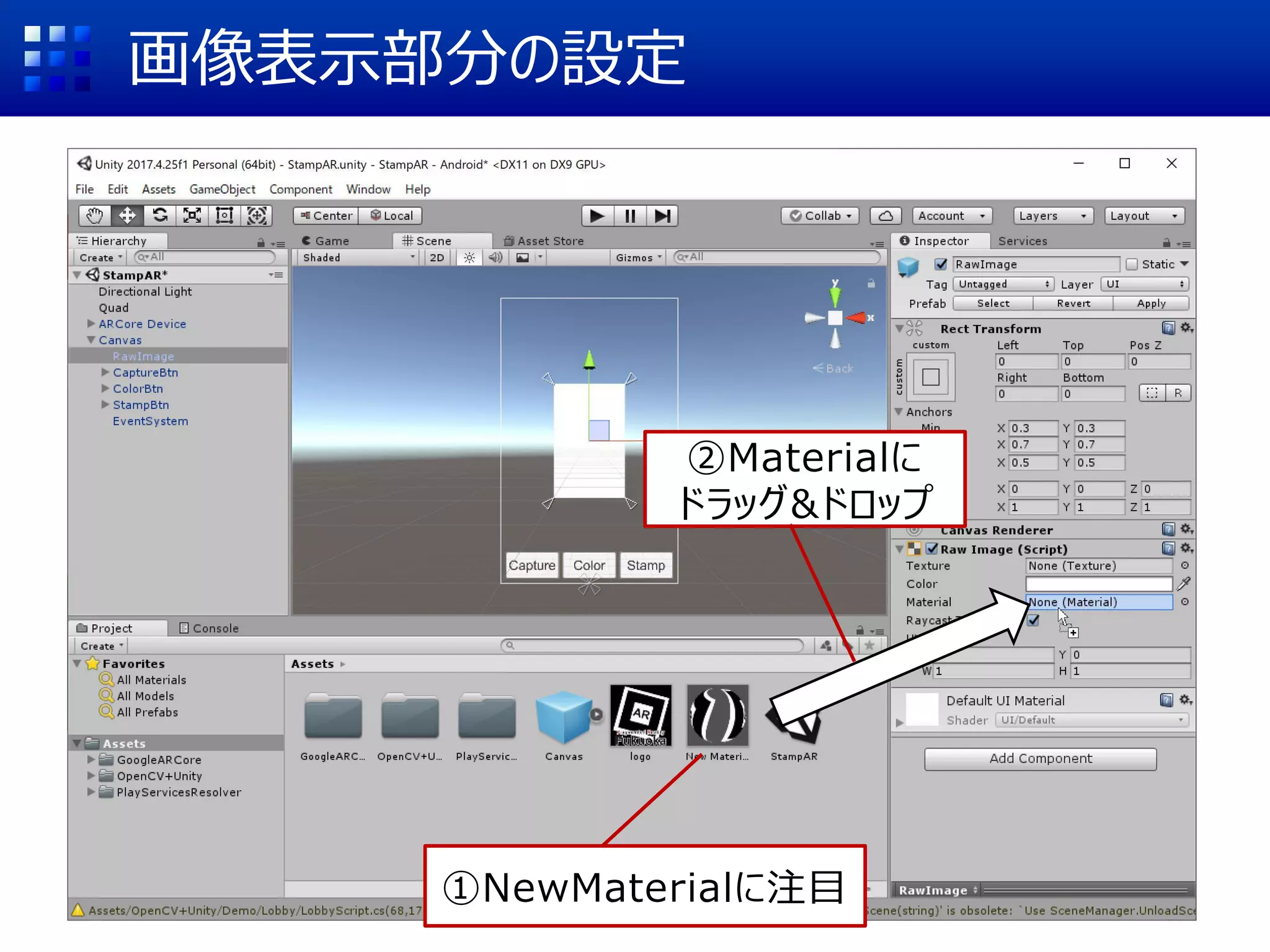Screen dimensions: 1270x952
Task: Toggle pivot Center button
Action: 326,216
